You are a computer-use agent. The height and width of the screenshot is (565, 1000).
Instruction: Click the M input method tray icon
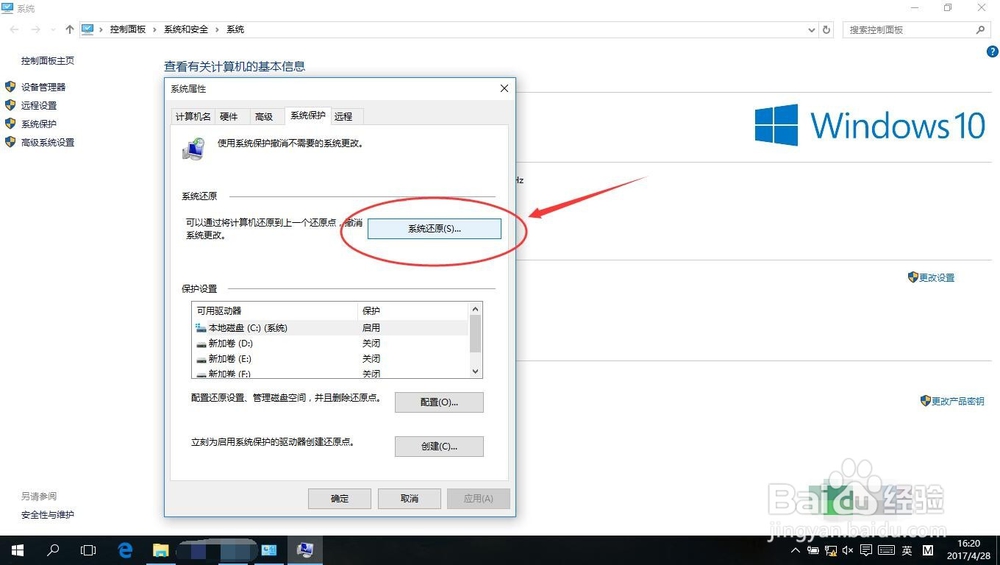point(928,550)
